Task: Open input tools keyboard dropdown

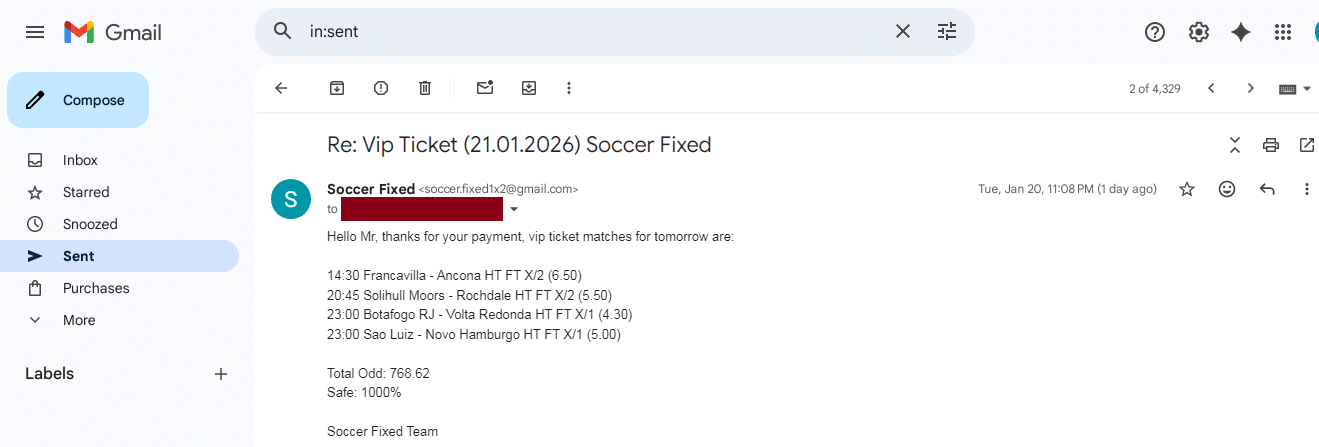Action: point(1295,88)
